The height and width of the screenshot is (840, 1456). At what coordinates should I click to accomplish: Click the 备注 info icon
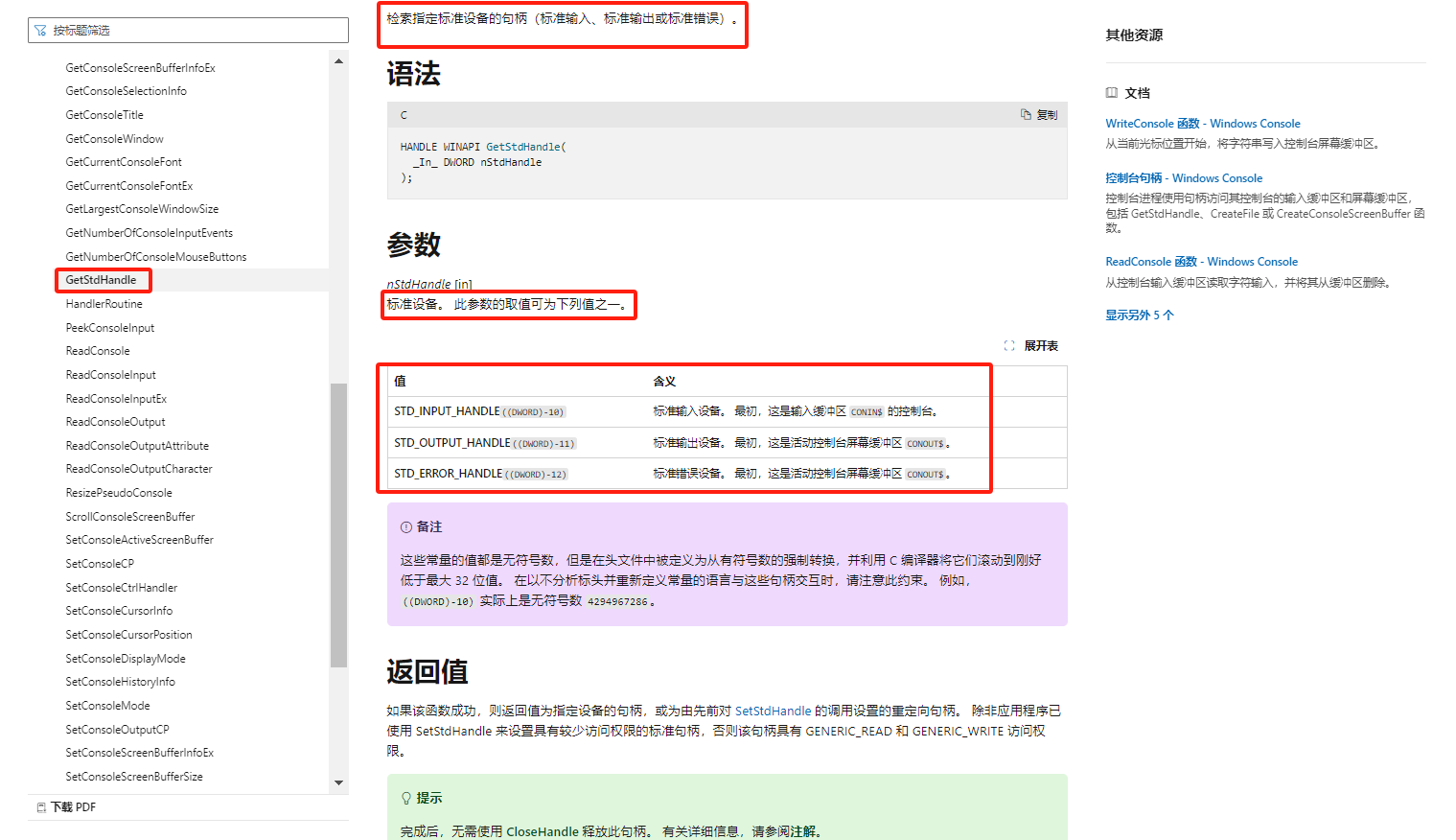[406, 527]
